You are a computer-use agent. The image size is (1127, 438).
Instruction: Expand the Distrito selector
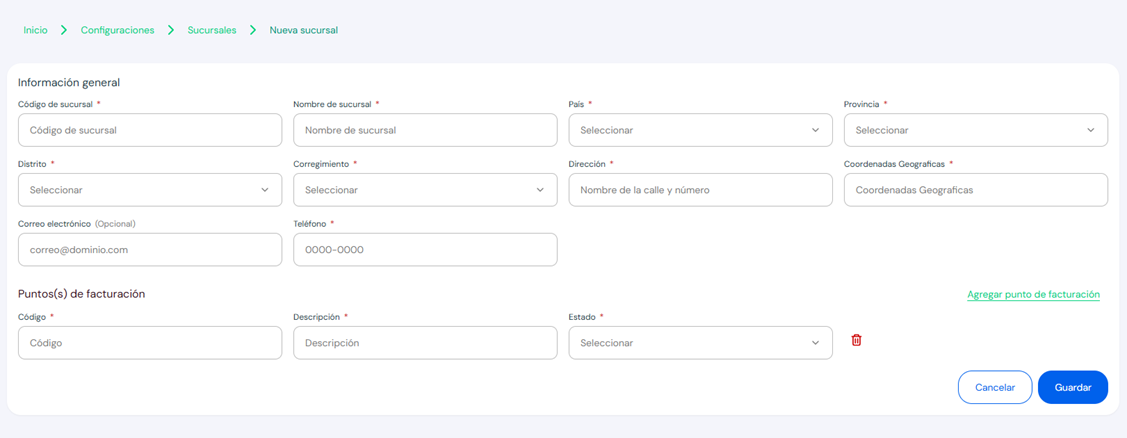150,190
